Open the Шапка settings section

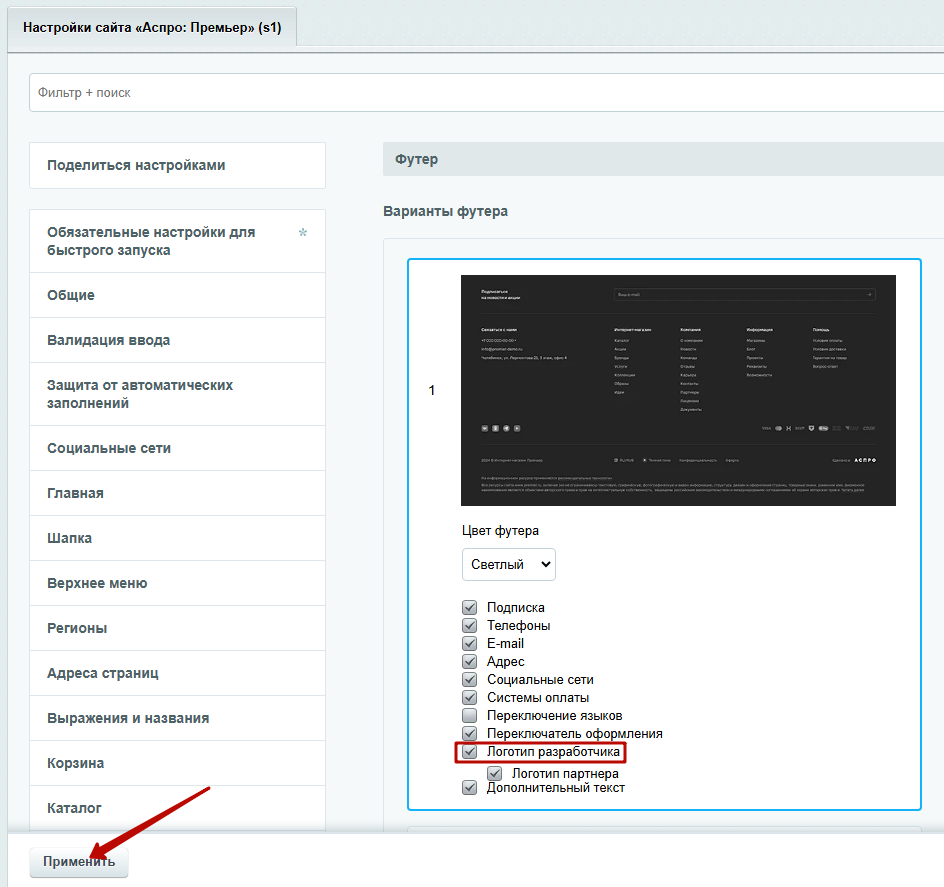point(178,538)
